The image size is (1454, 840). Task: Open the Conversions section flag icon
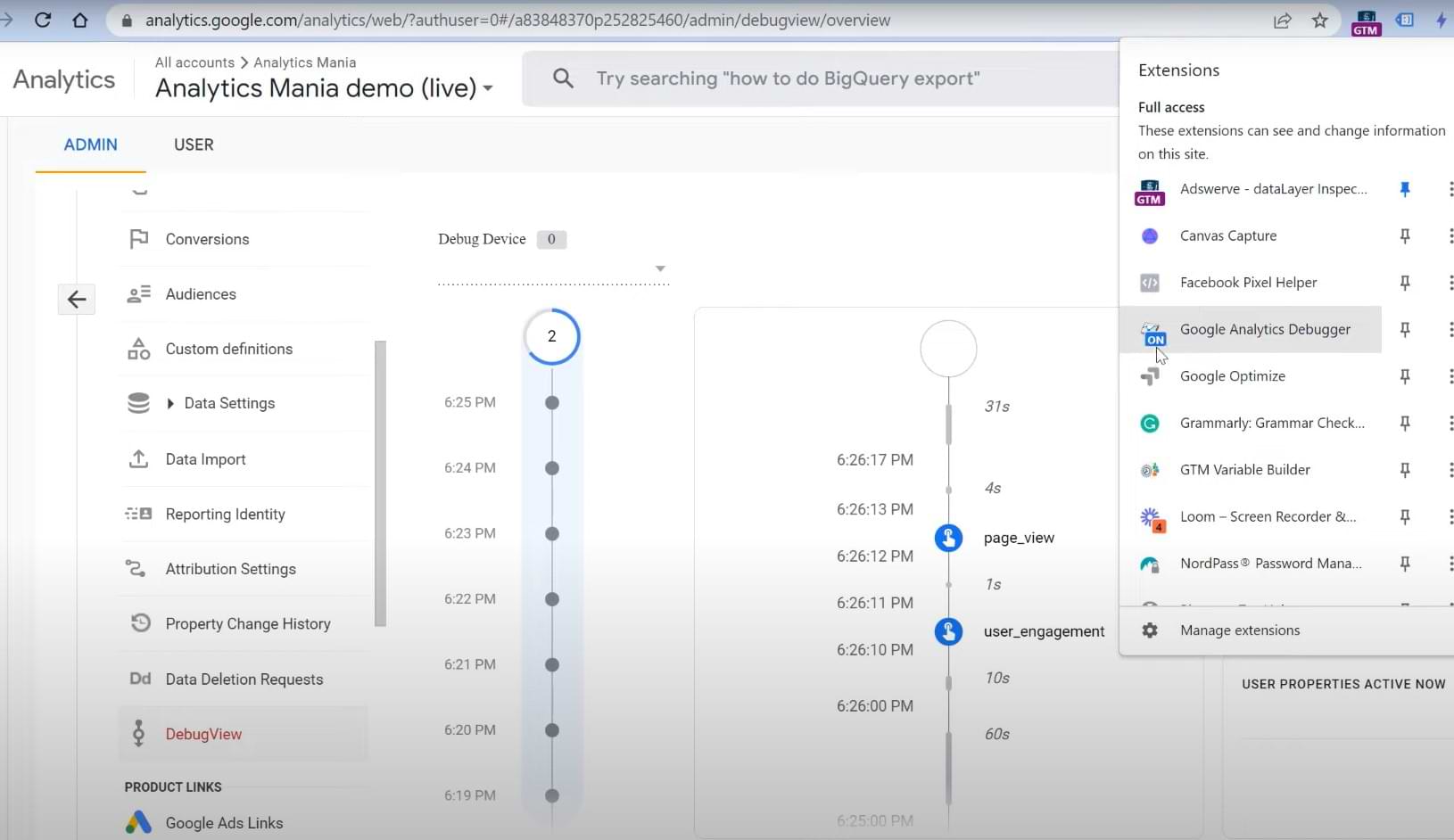pos(138,239)
